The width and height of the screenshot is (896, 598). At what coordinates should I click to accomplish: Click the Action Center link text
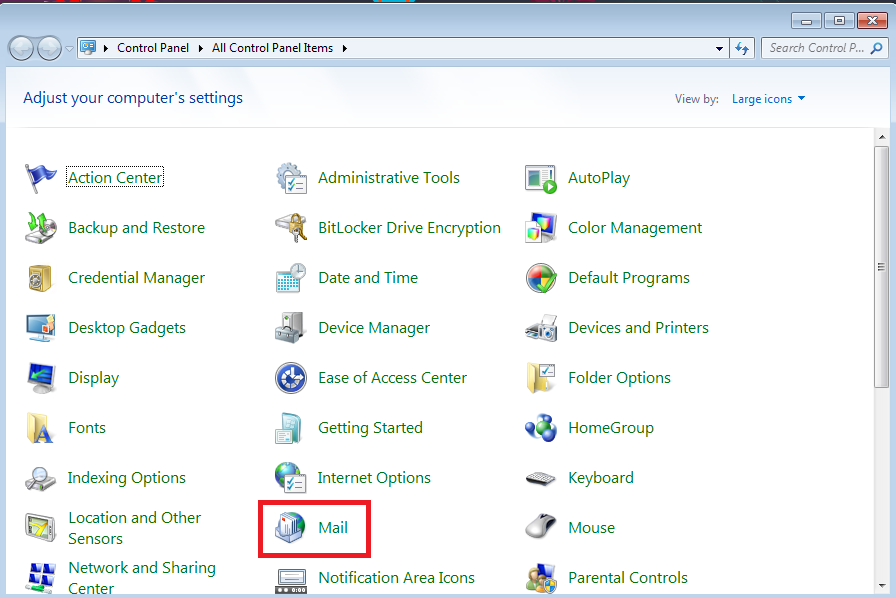tap(115, 178)
